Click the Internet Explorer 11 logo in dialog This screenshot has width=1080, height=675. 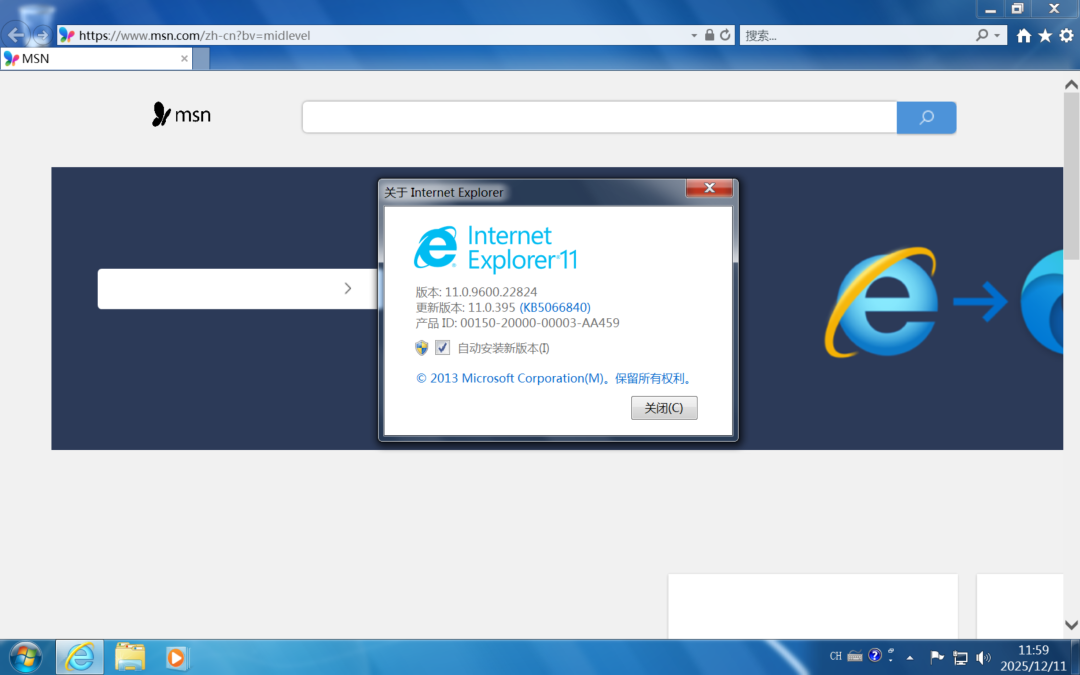pos(496,249)
